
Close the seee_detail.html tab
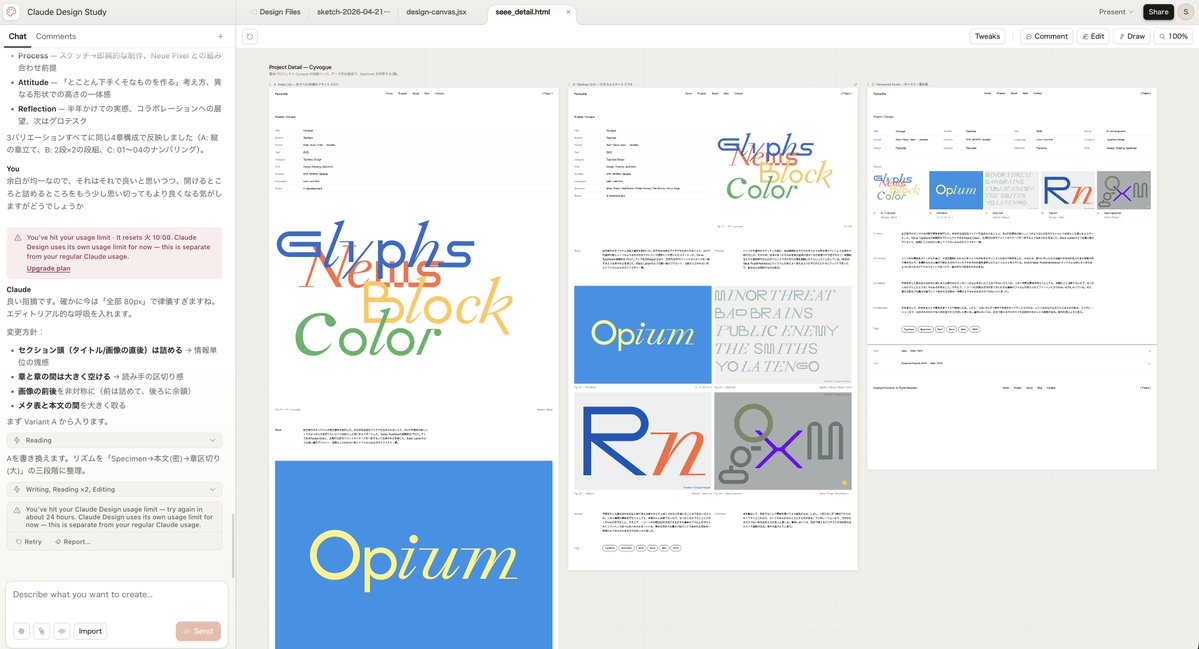pyautogui.click(x=568, y=12)
